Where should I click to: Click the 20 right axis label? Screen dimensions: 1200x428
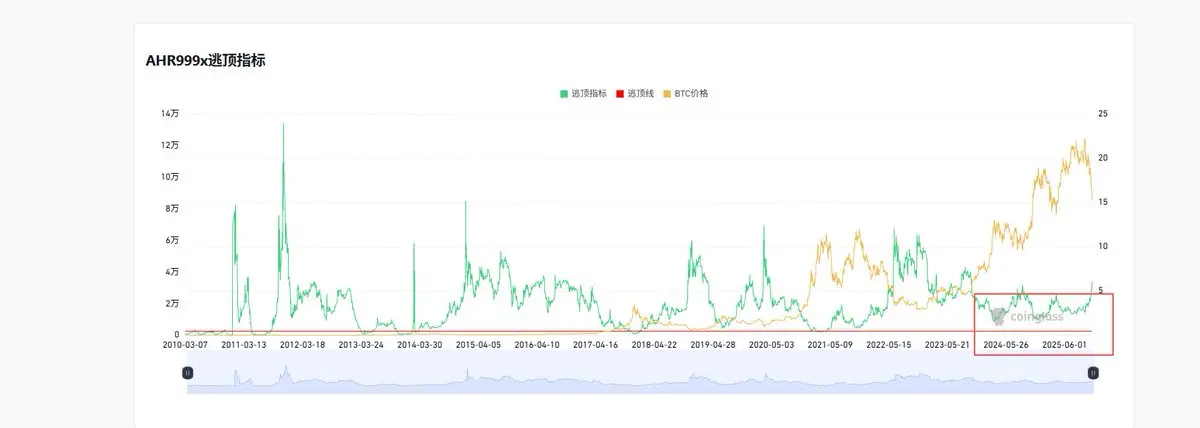(x=1103, y=158)
